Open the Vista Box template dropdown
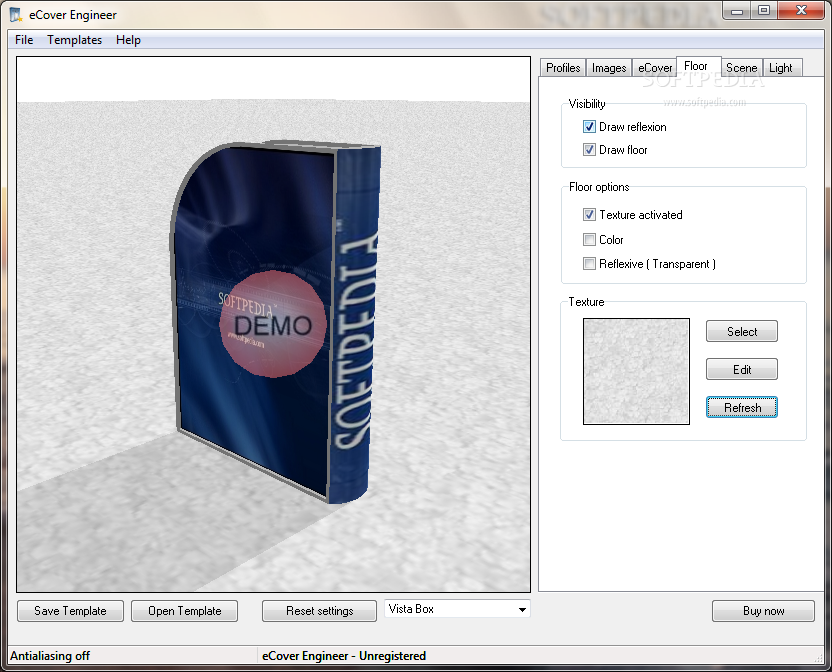This screenshot has width=832, height=672. 457,609
